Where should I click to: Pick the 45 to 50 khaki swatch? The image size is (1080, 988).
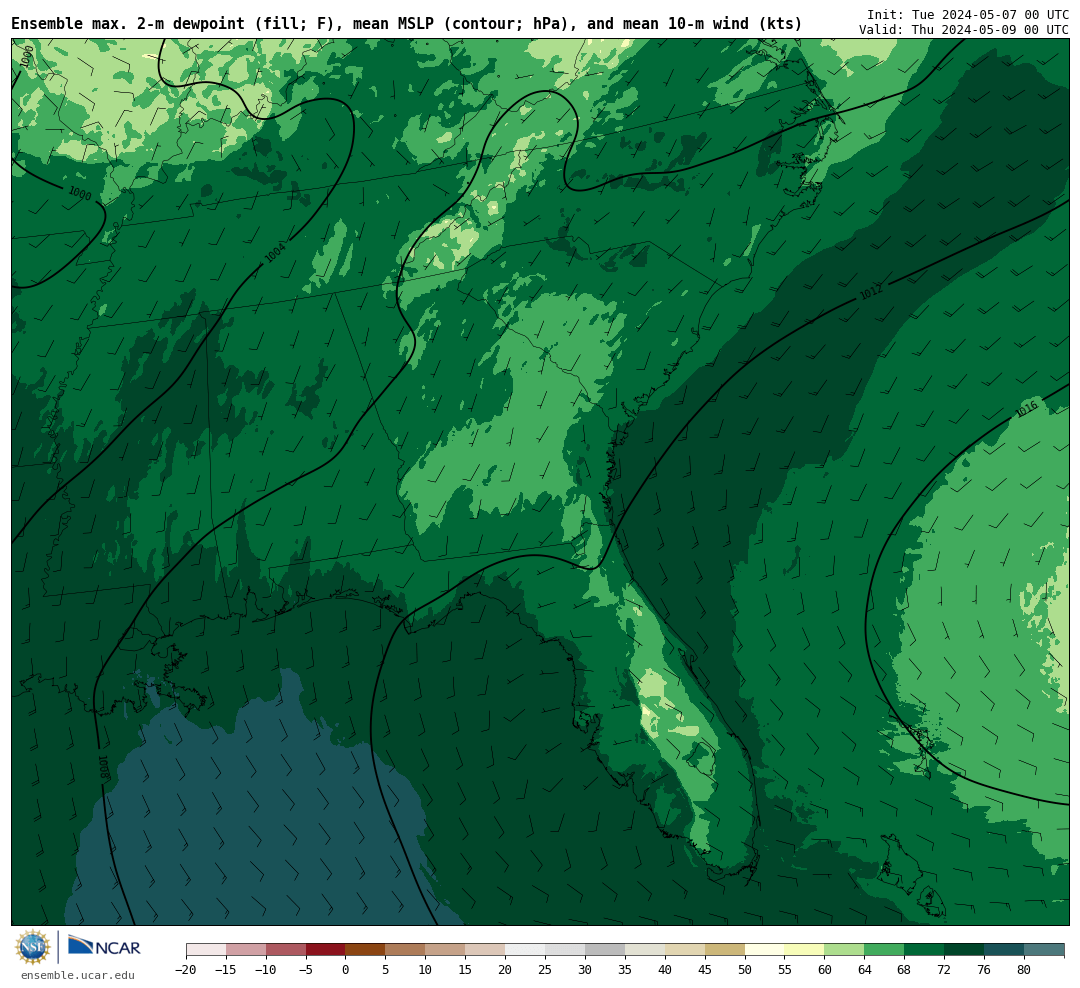tap(725, 950)
